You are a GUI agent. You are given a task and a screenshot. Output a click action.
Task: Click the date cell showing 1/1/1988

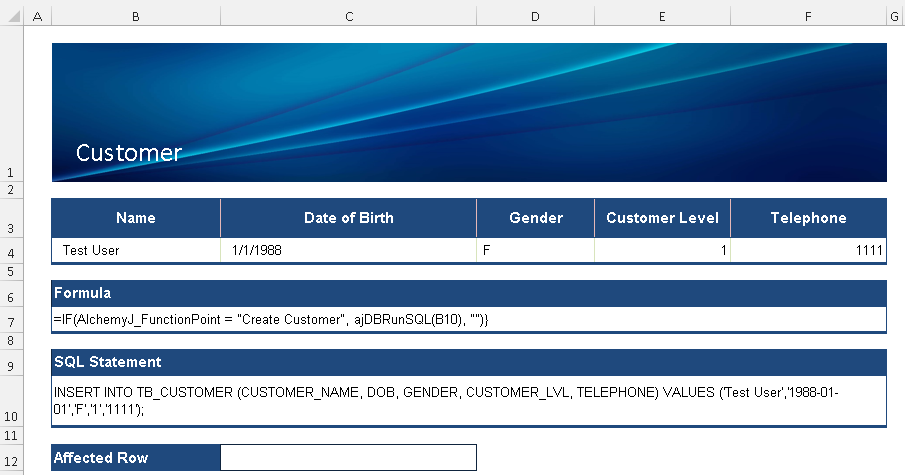[x=348, y=251]
